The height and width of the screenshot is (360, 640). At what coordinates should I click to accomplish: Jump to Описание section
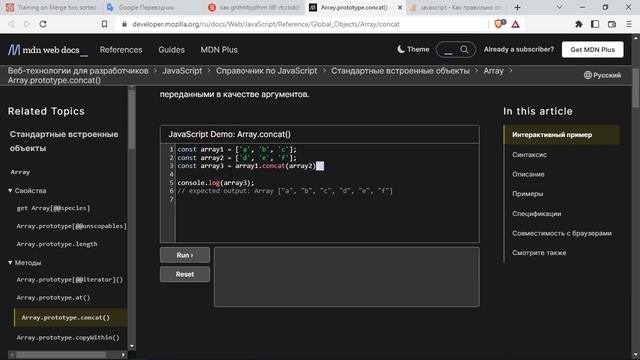(x=528, y=174)
